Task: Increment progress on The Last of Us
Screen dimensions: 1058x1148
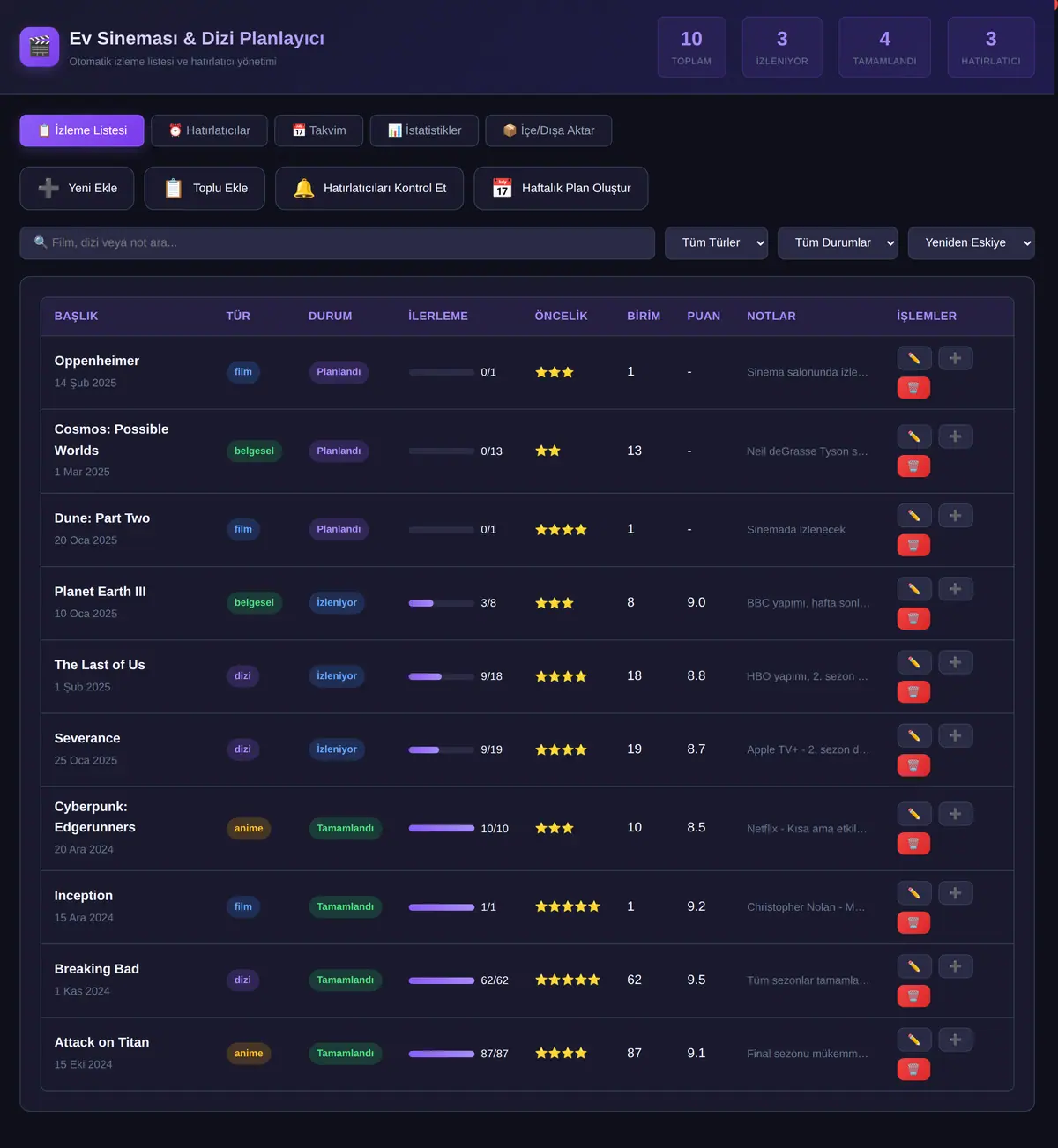Action: point(955,662)
